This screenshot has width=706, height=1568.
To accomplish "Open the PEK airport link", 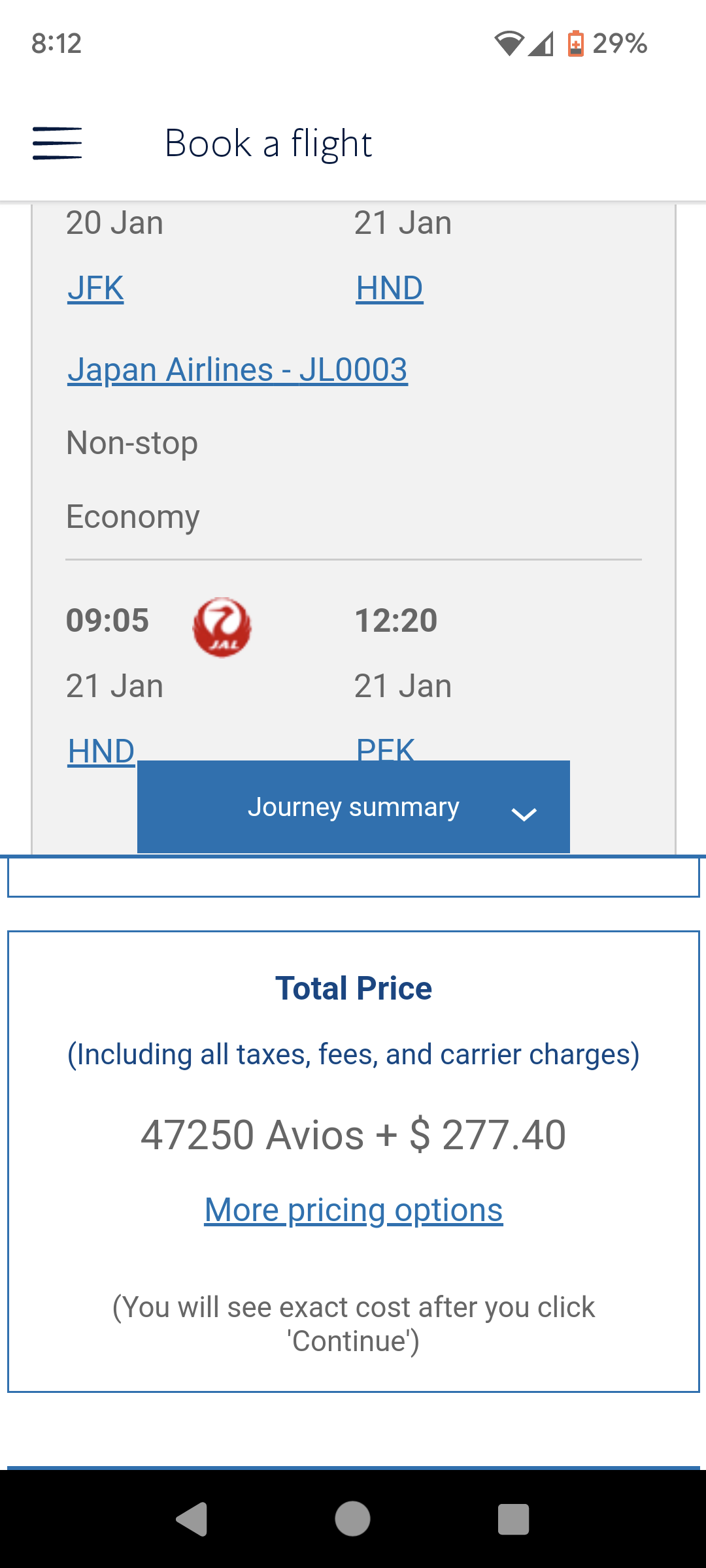I will point(385,749).
